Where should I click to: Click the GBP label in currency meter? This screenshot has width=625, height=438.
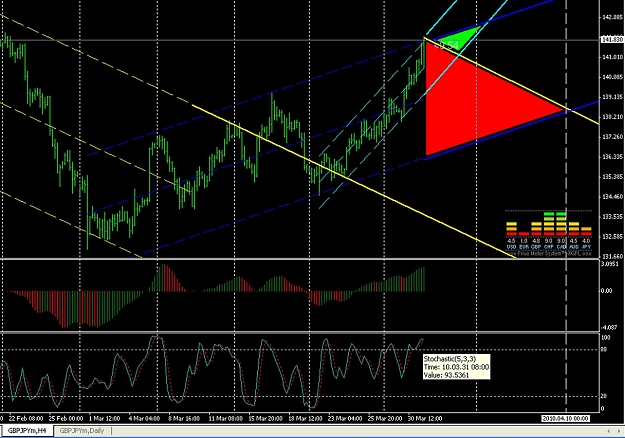coord(536,247)
